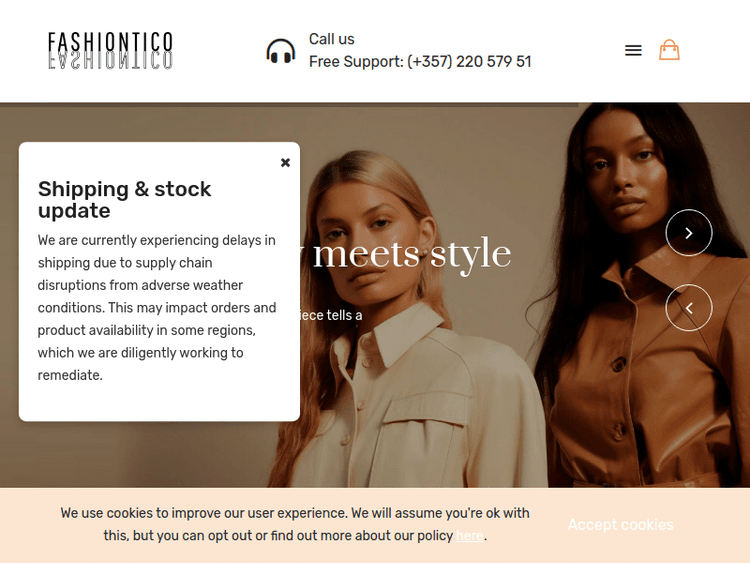Open the cookie policy 'here' link
The height and width of the screenshot is (563, 750).
coord(469,535)
